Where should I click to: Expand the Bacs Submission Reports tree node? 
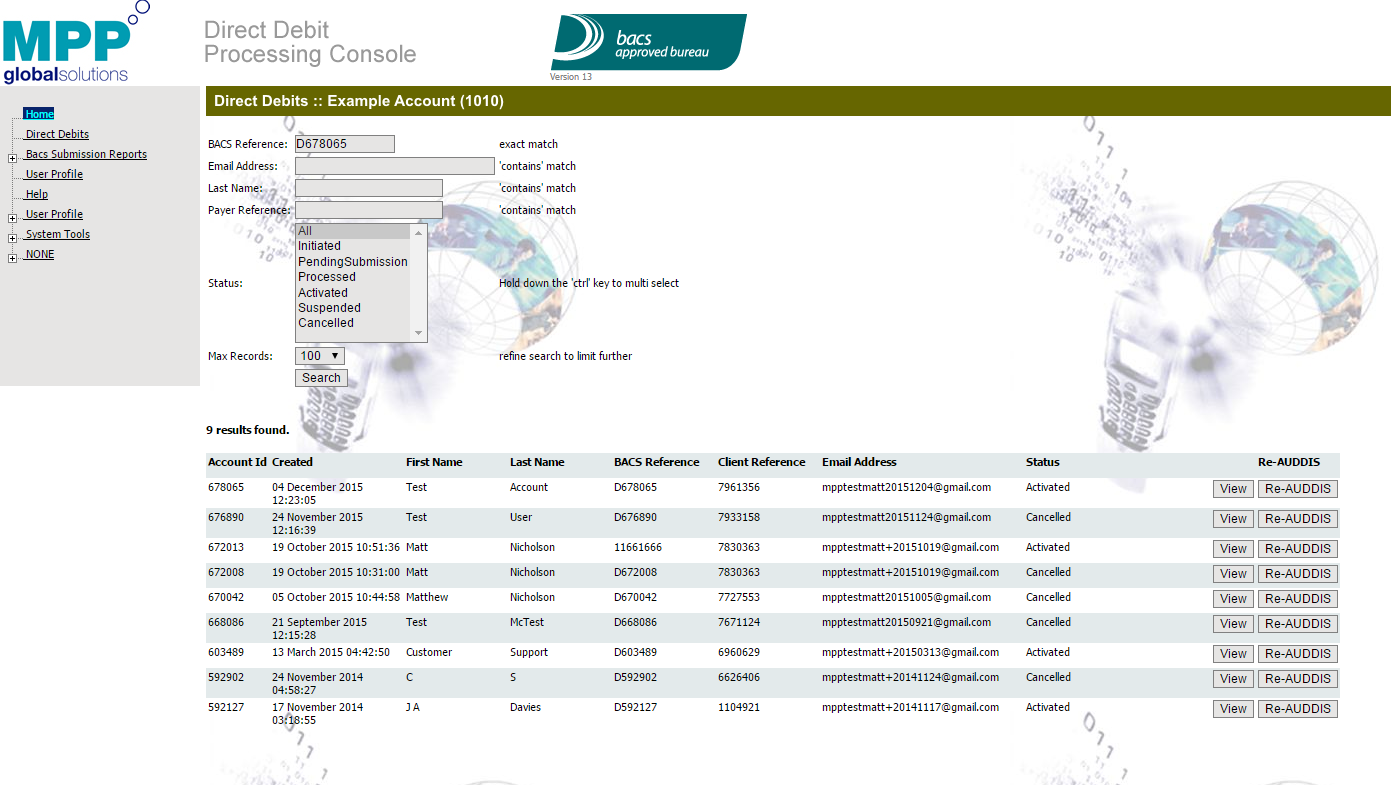click(12, 158)
